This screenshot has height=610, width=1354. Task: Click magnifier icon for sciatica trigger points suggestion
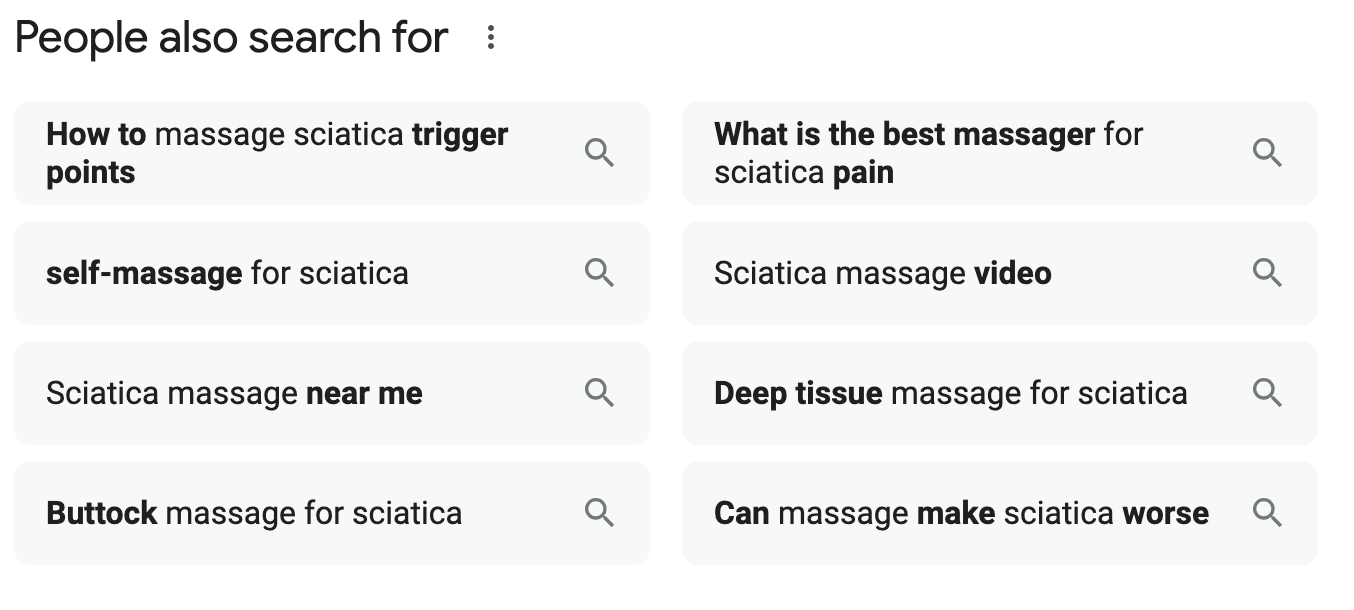coord(599,153)
